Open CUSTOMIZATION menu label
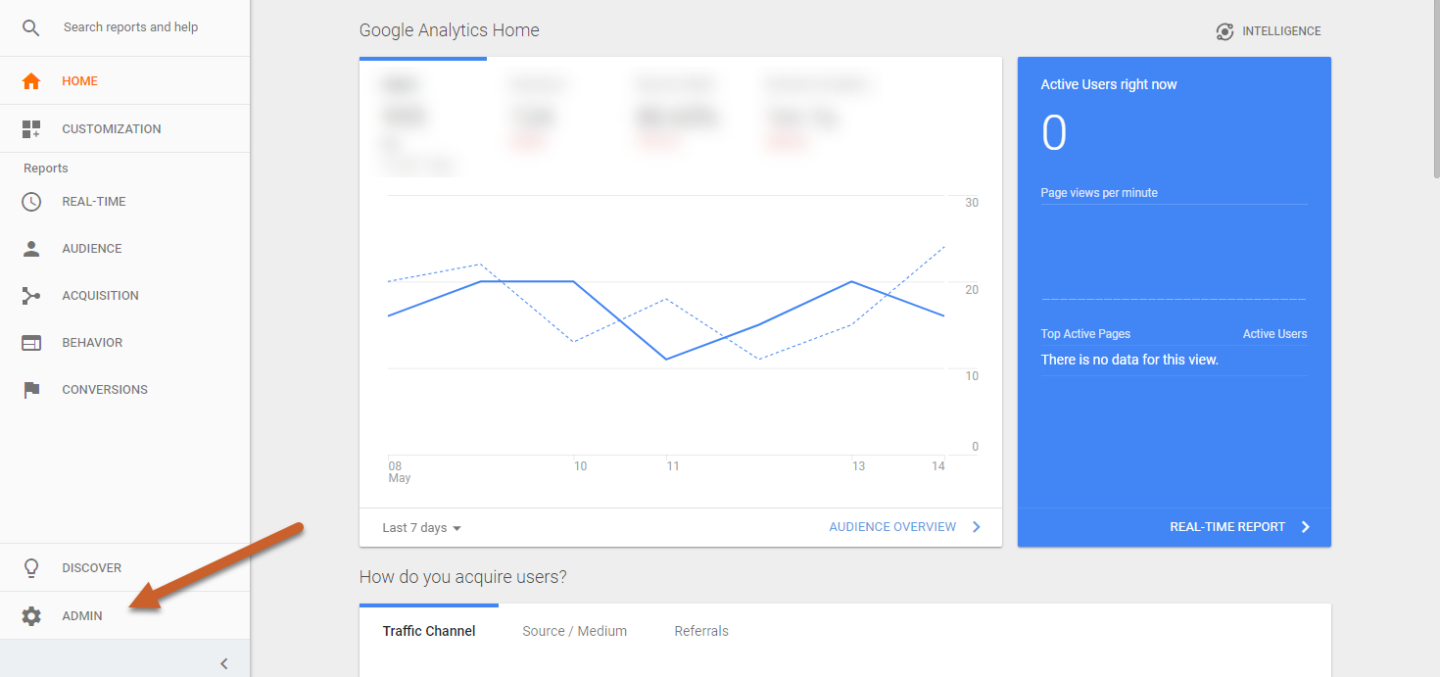The width and height of the screenshot is (1440, 677). (x=111, y=129)
